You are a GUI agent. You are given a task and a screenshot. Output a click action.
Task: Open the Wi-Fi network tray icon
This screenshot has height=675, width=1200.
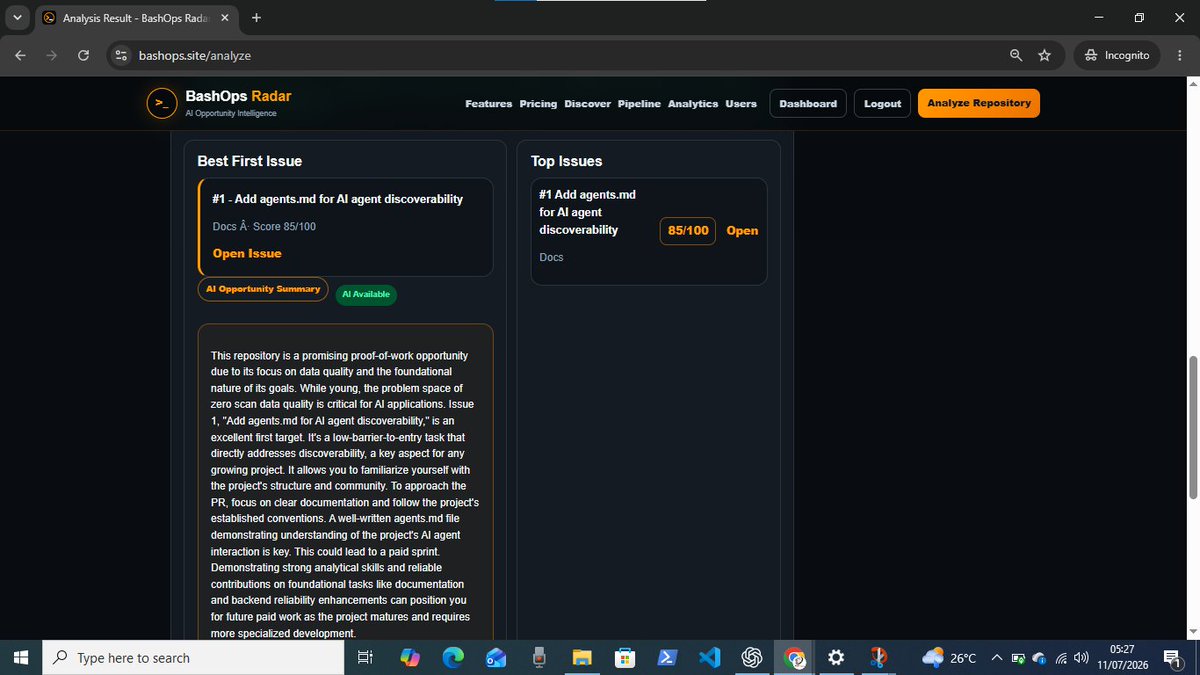coord(1060,658)
